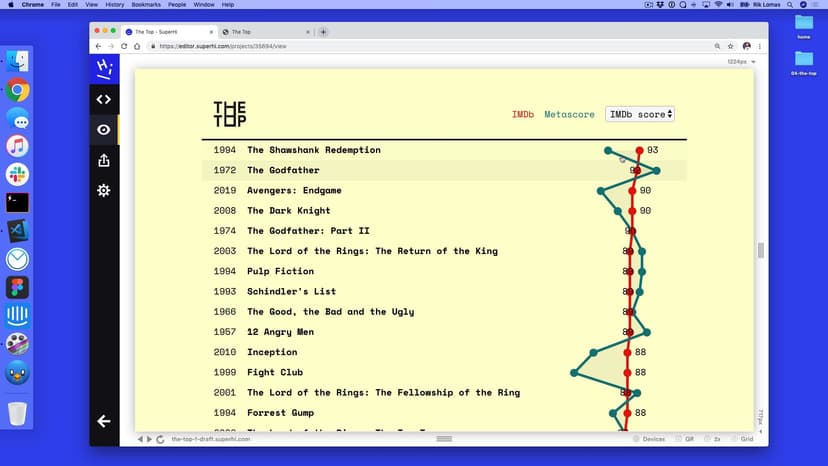828x466 pixels.
Task: Open the code editor view in sidebar
Action: click(103, 99)
